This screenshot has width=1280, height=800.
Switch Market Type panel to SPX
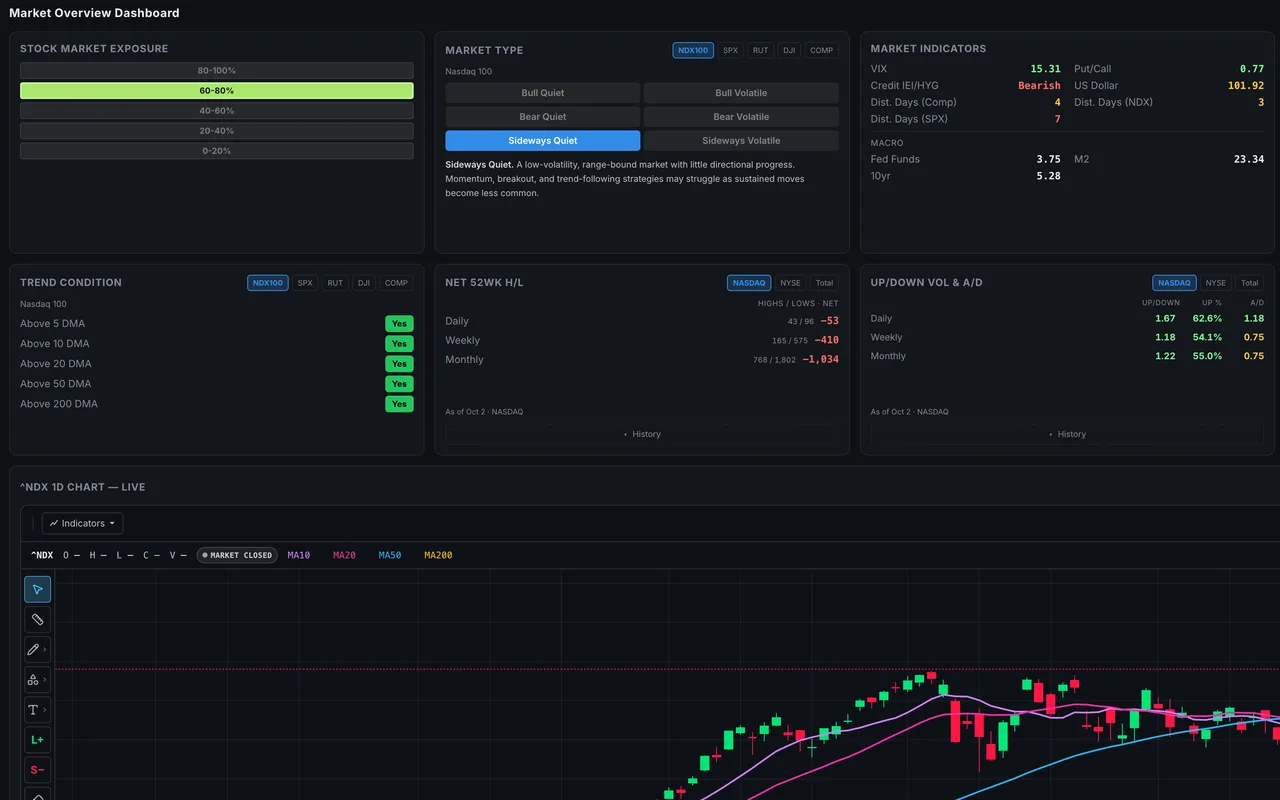click(x=731, y=50)
